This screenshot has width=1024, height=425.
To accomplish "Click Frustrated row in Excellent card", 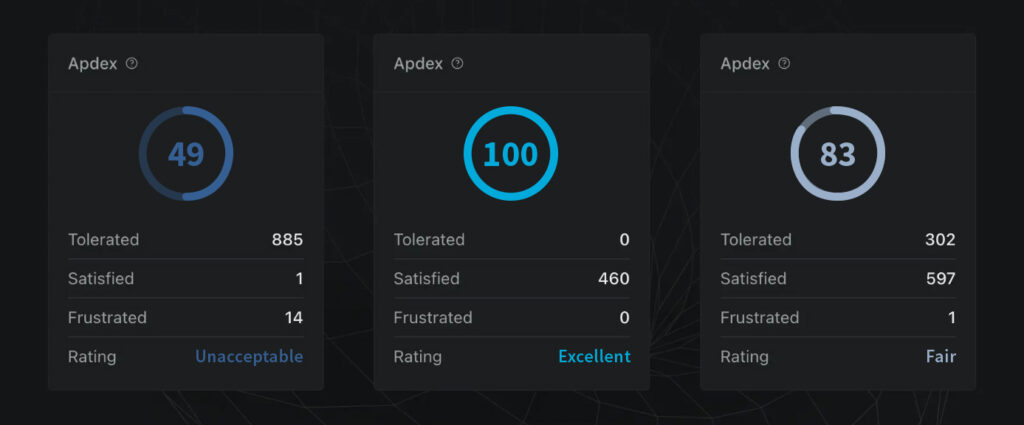I will pyautogui.click(x=511, y=318).
